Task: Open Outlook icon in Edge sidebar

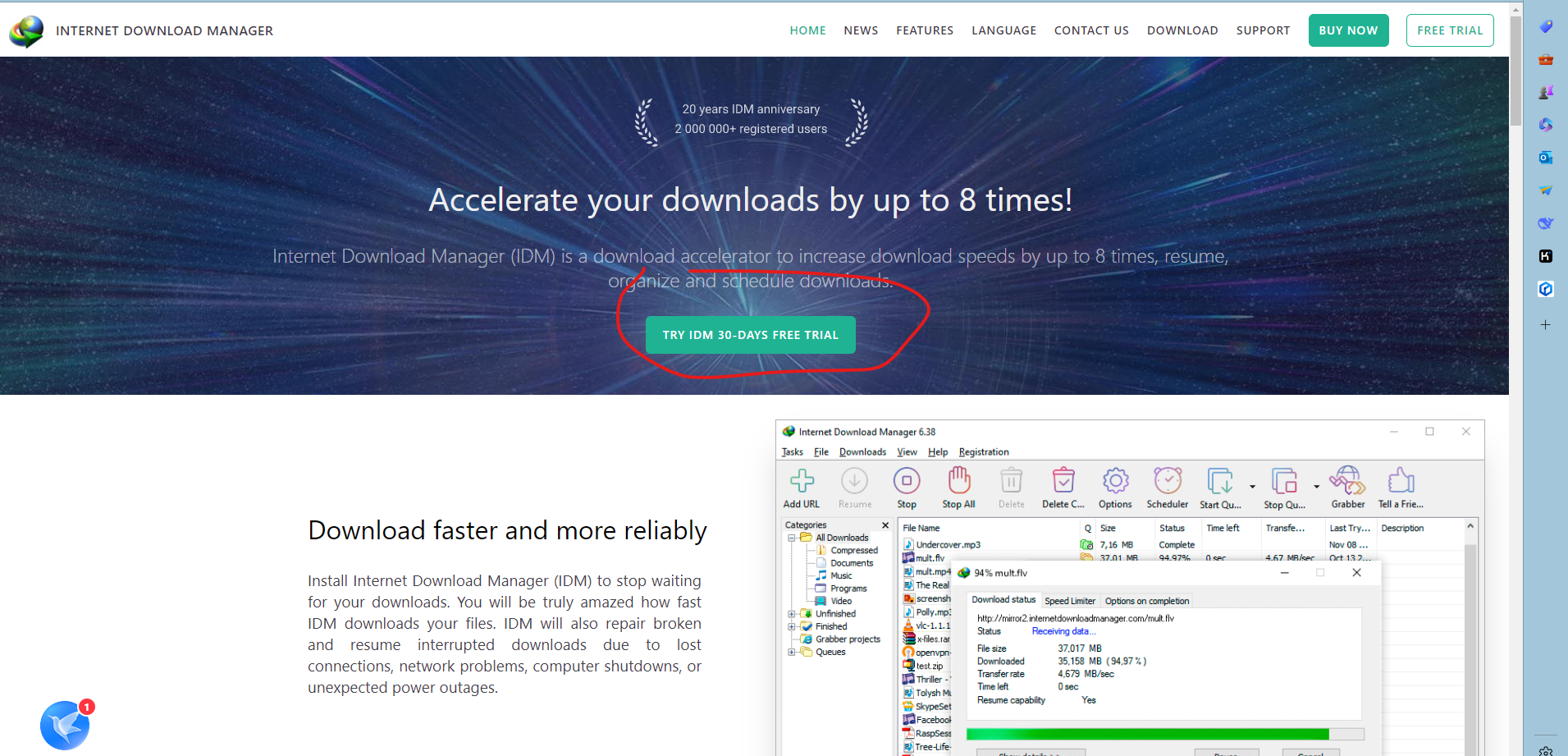Action: pos(1546,158)
